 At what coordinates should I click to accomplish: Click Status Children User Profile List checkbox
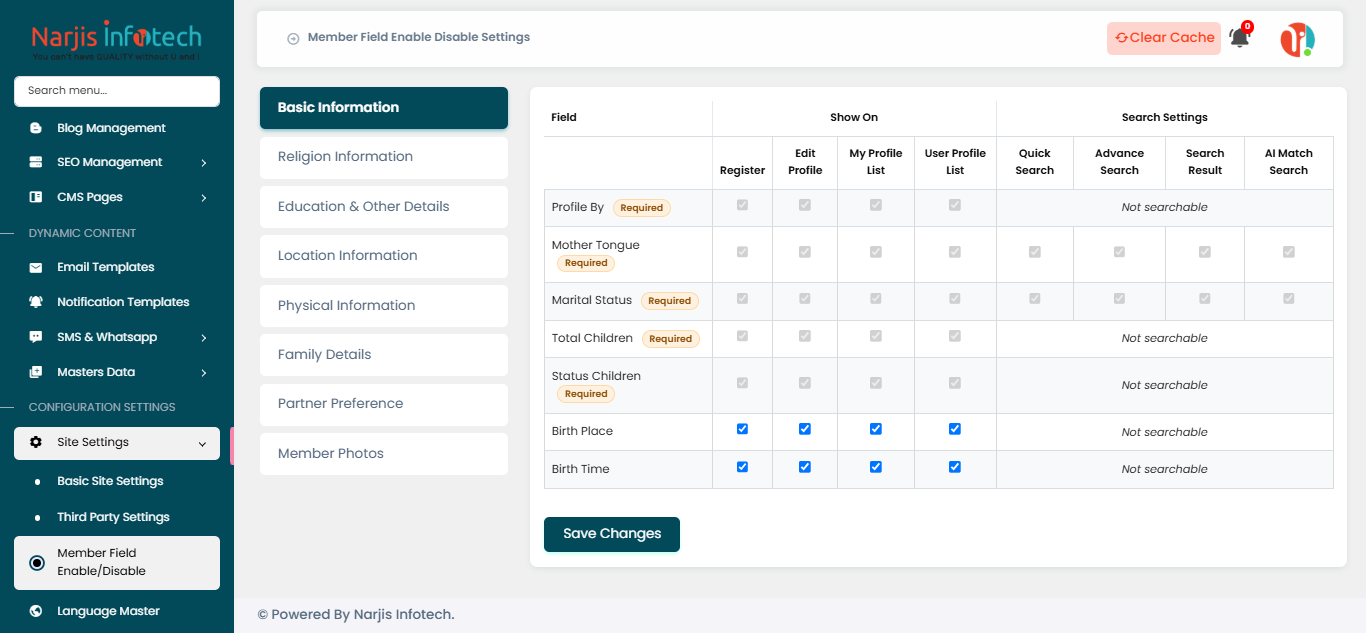pos(955,383)
